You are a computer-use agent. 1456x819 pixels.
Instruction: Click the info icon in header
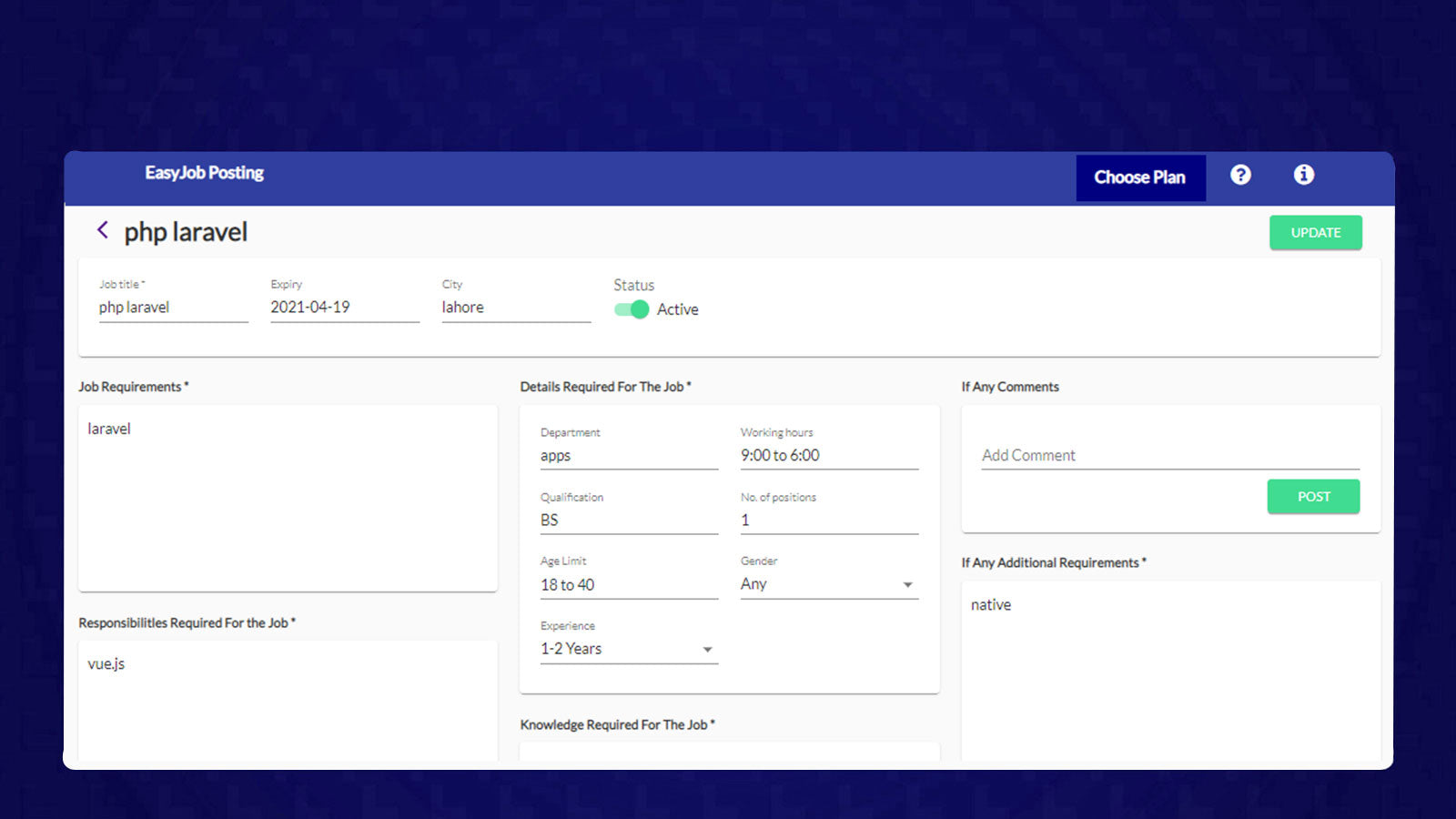pos(1303,175)
